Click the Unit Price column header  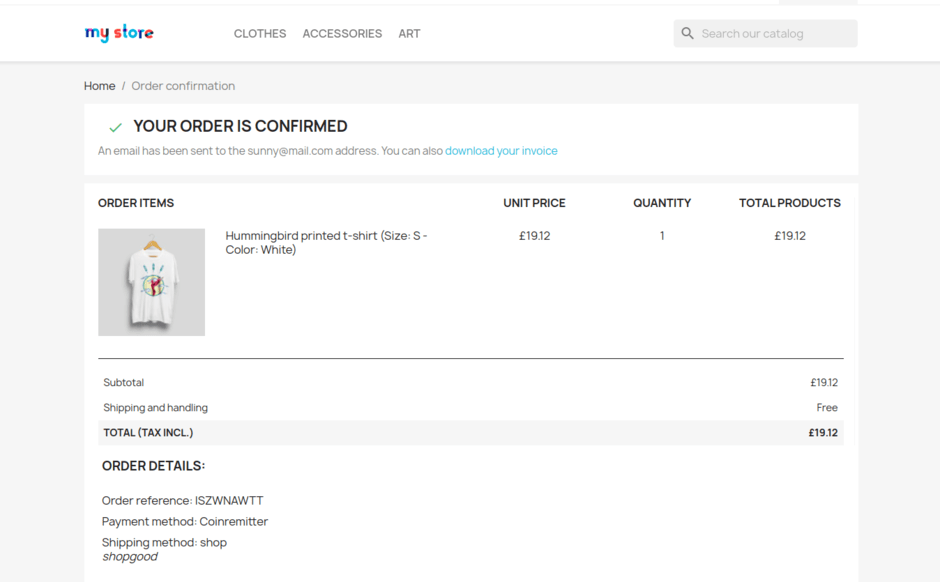pyautogui.click(x=534, y=203)
